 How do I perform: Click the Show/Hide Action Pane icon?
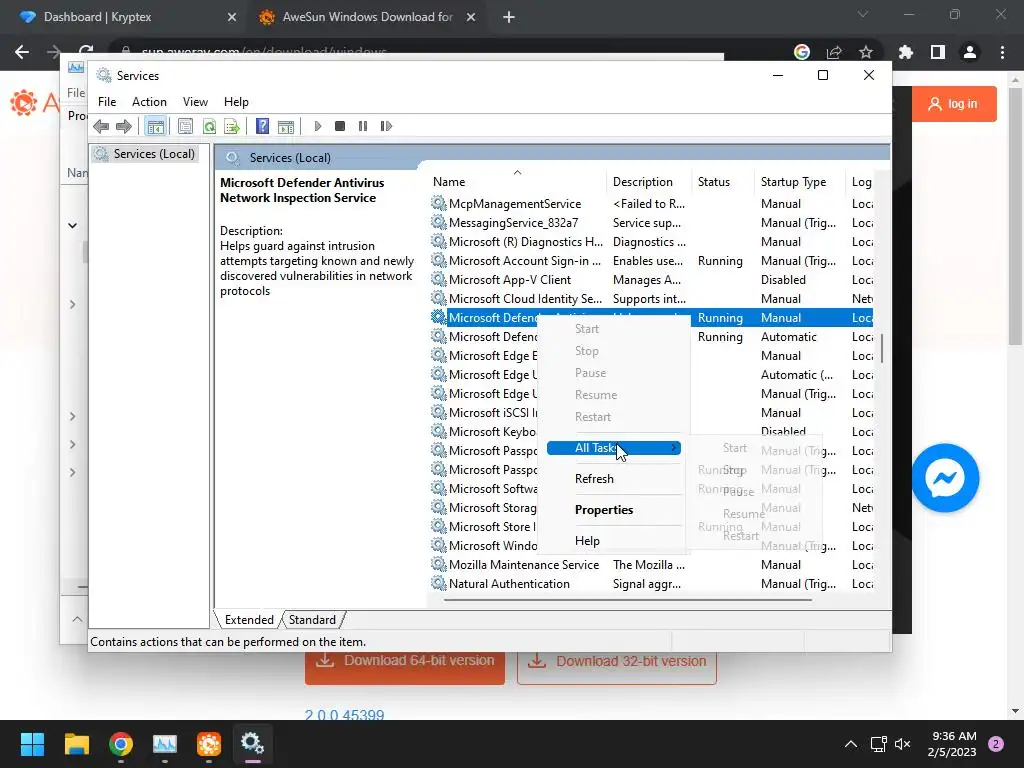[x=285, y=126]
